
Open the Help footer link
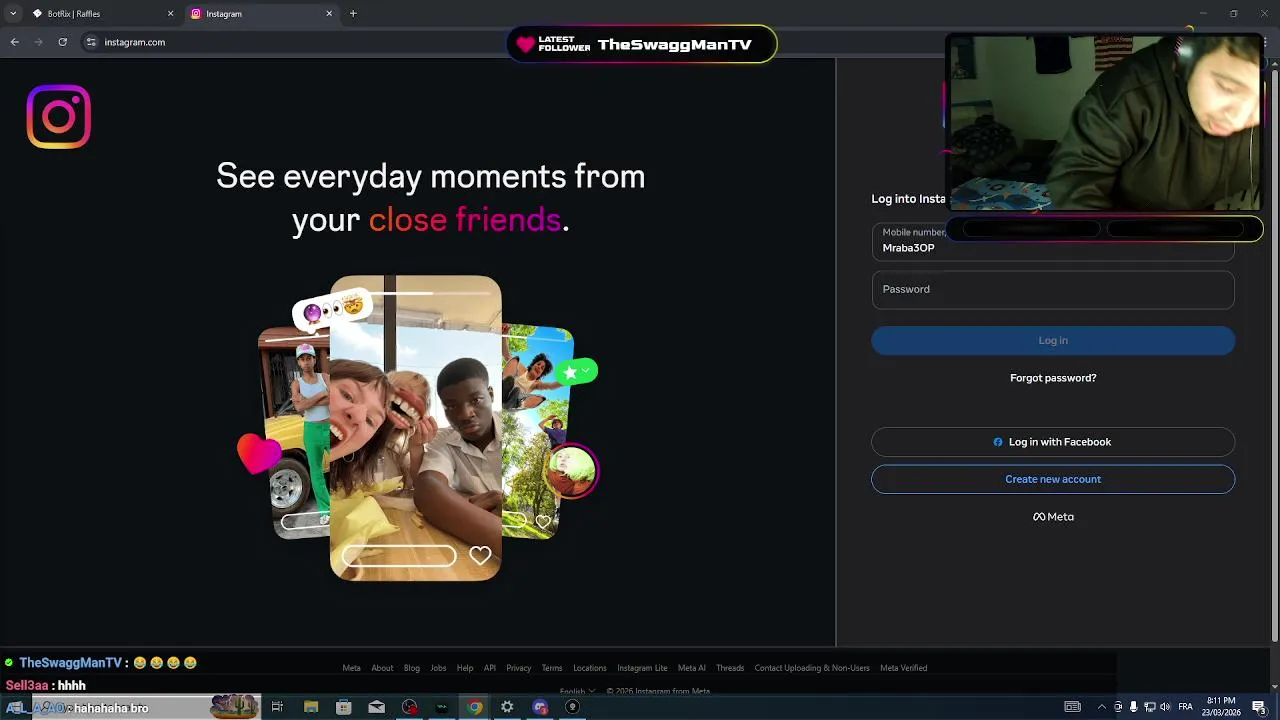[465, 668]
